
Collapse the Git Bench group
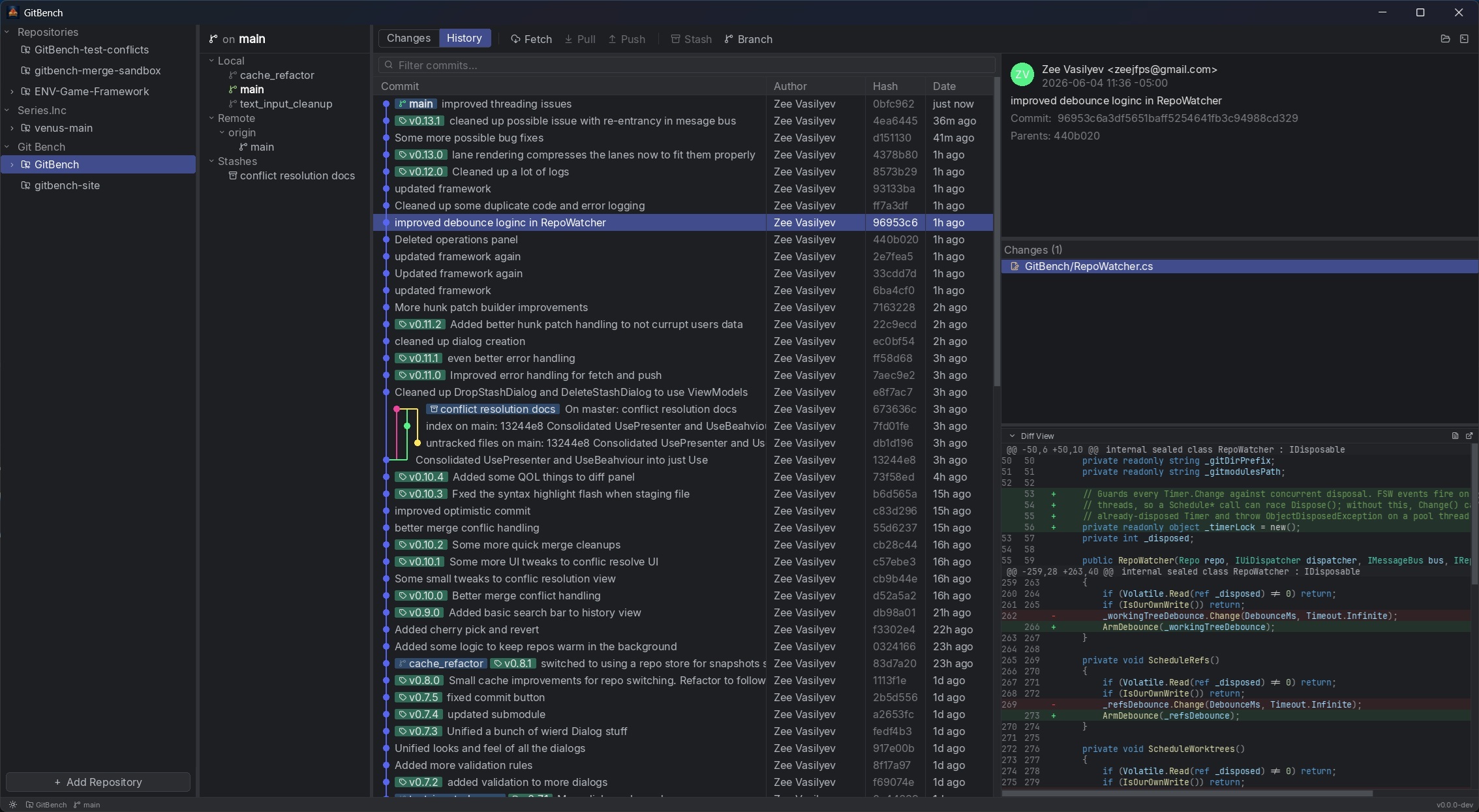point(7,147)
